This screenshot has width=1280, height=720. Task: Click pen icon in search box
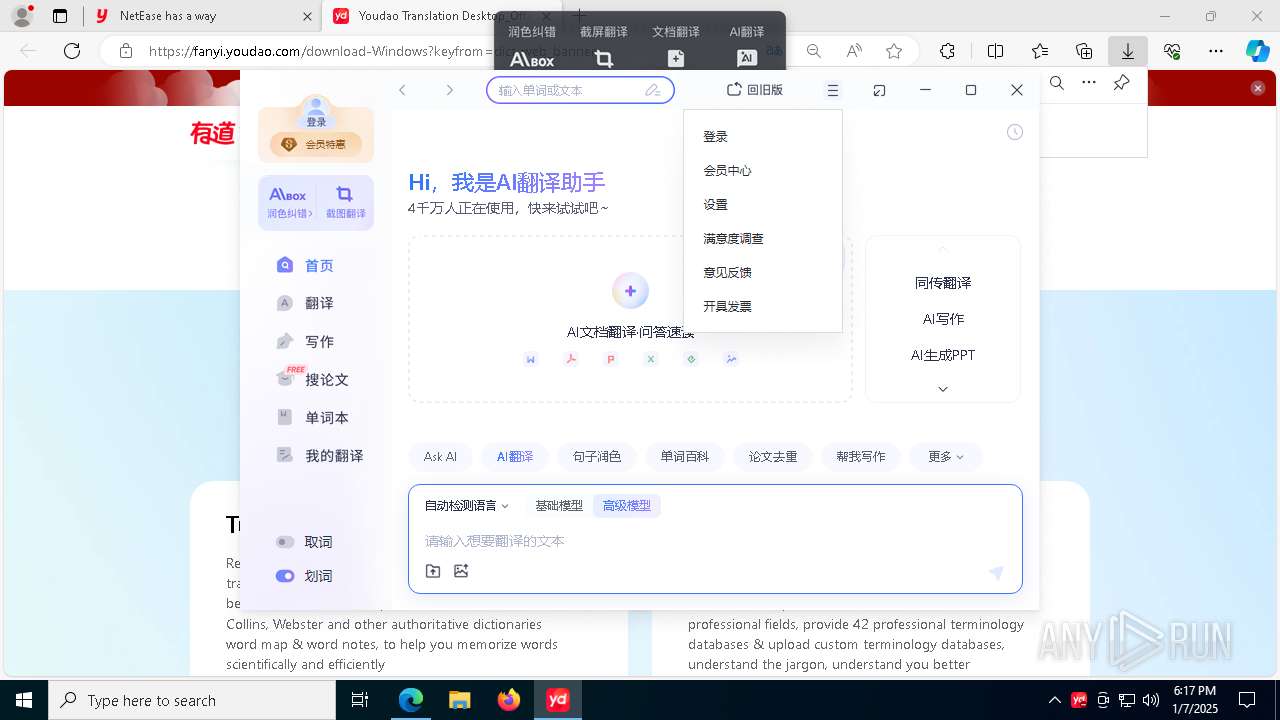pos(653,90)
